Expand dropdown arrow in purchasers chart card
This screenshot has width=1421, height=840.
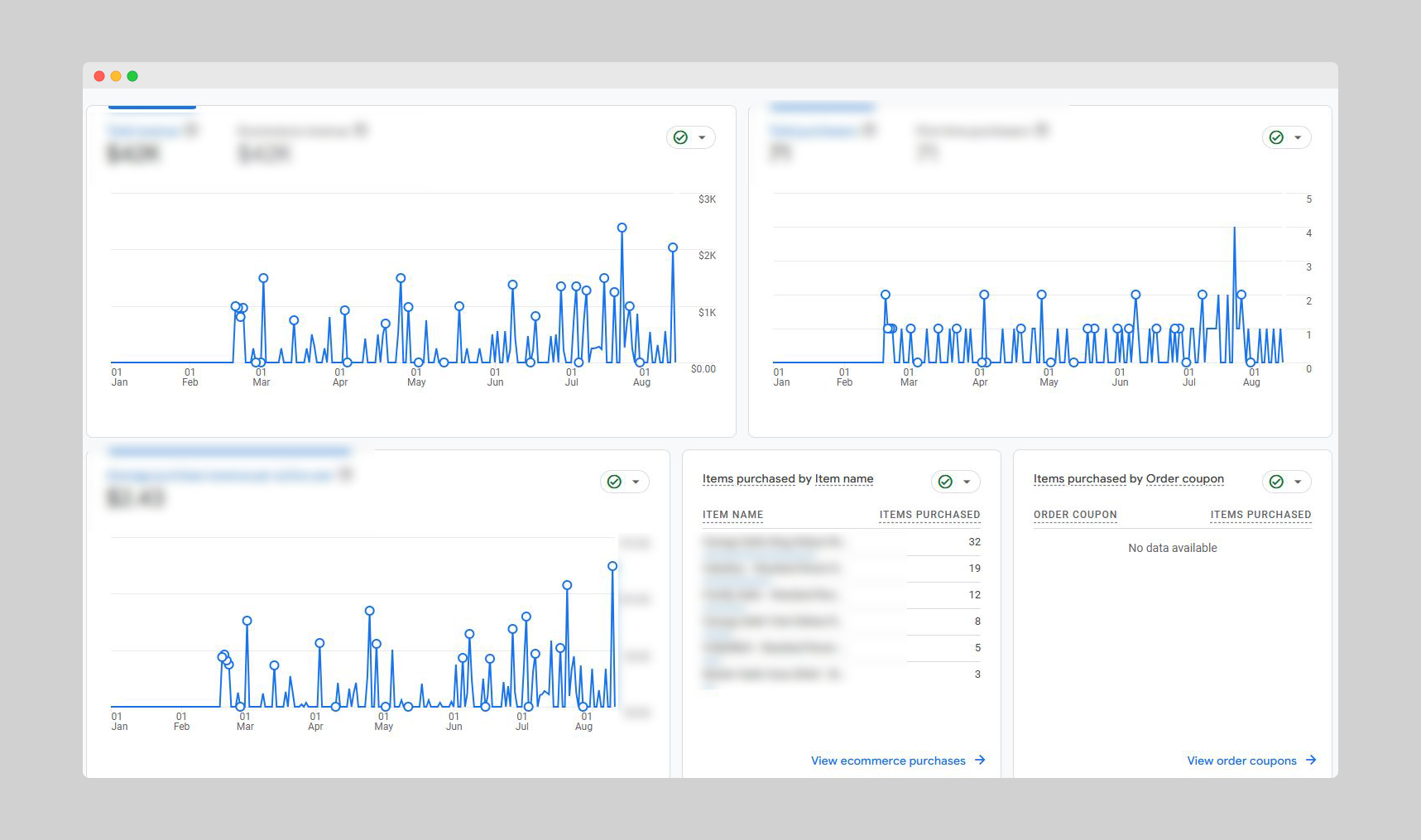(x=1298, y=137)
